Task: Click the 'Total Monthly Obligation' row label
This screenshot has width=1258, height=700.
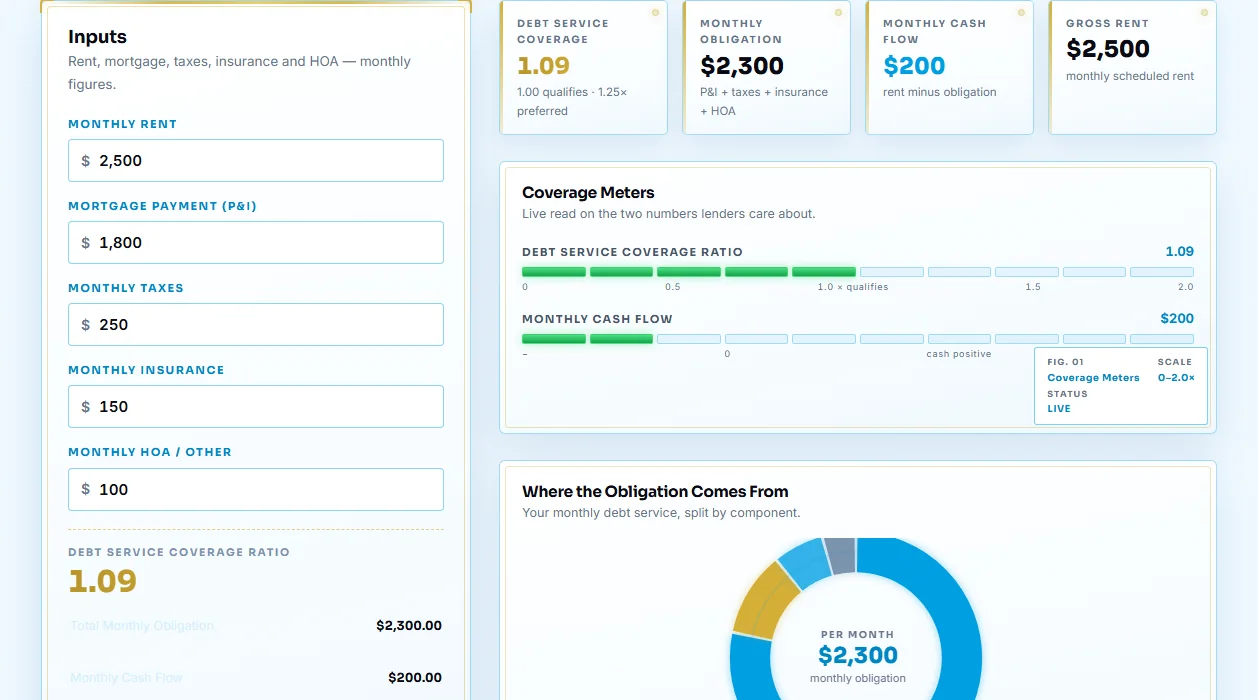Action: tap(142, 626)
